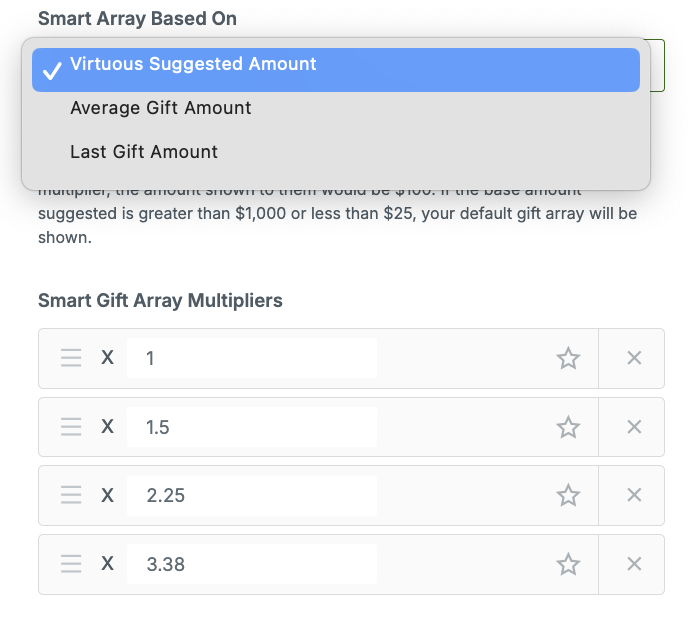Focus the multiplier field containing 1
Screen dimensions: 700x624
pyautogui.click(x=252, y=358)
